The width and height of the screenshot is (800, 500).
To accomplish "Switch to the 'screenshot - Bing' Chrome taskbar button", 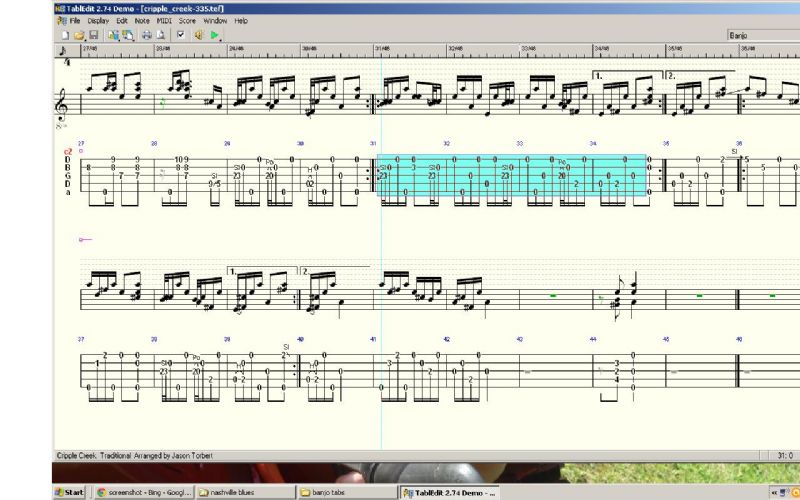I will 143,492.
